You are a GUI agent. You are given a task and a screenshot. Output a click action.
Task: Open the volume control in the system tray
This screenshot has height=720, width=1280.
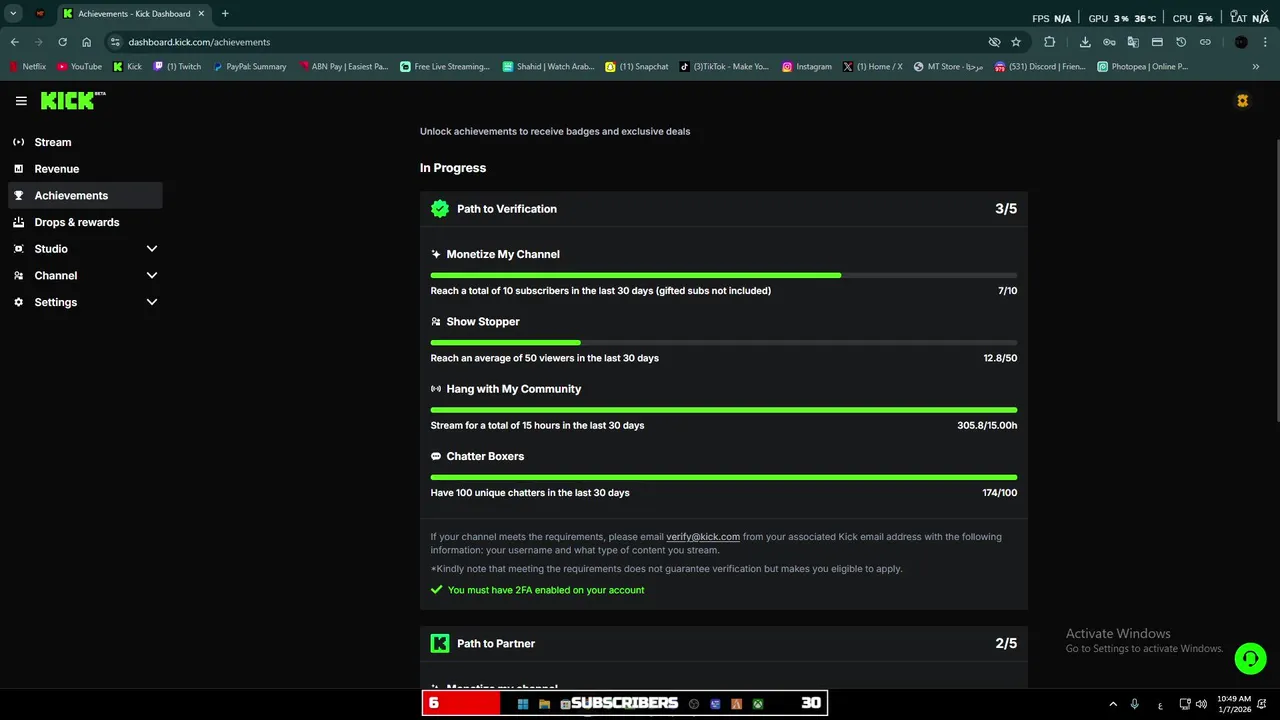(1201, 704)
